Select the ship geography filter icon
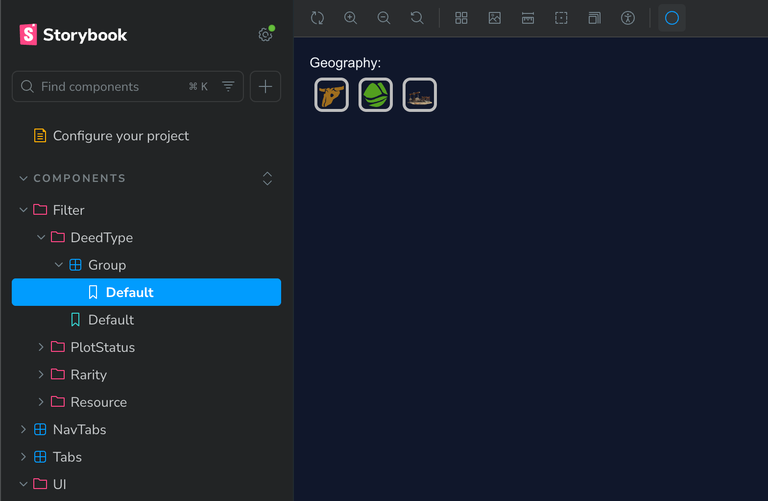Viewport: 768px width, 501px height. tap(420, 95)
